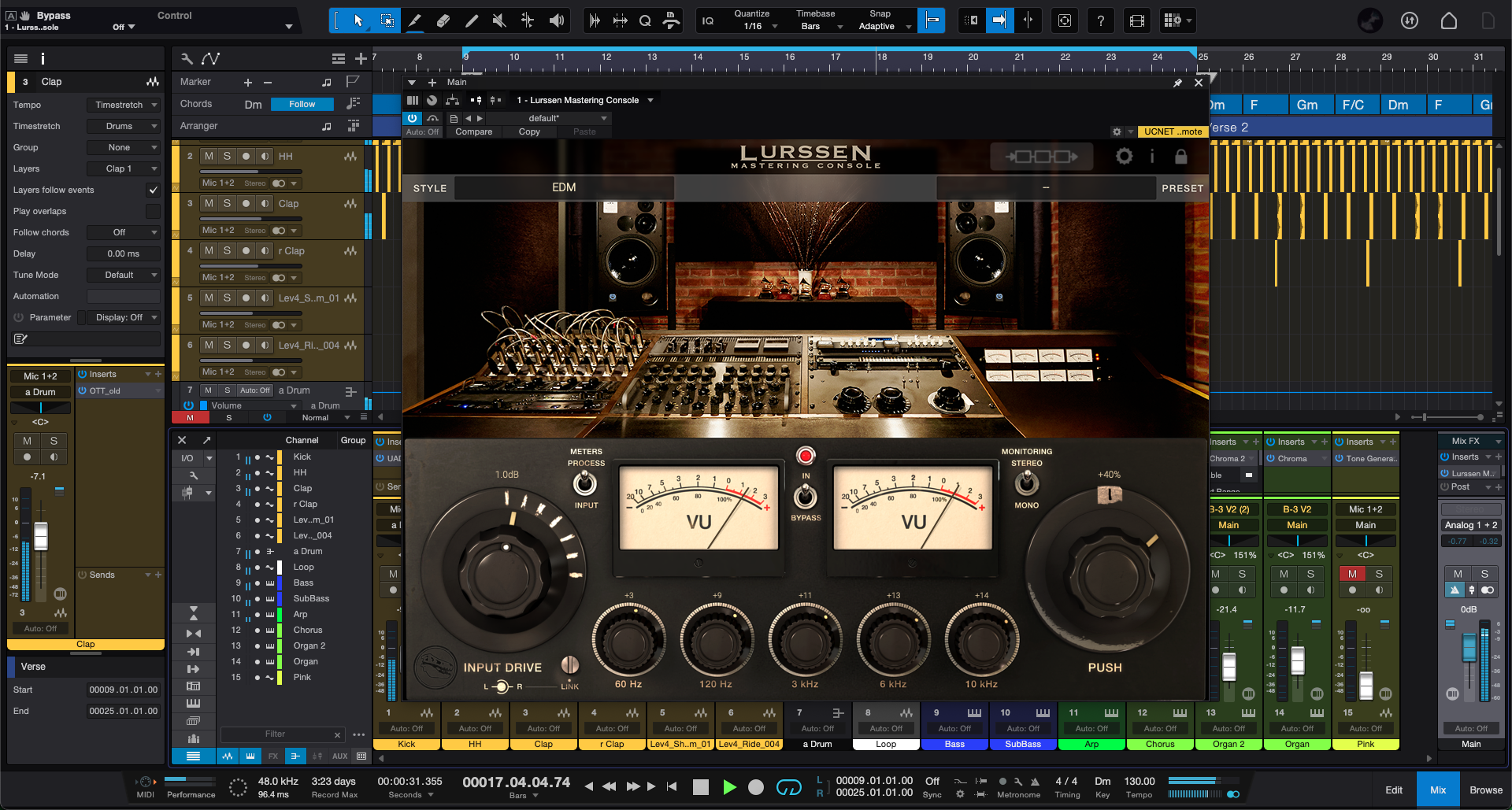This screenshot has height=810, width=1512.
Task: Open the Lurssen plugin info icon
Action: pyautogui.click(x=1152, y=157)
